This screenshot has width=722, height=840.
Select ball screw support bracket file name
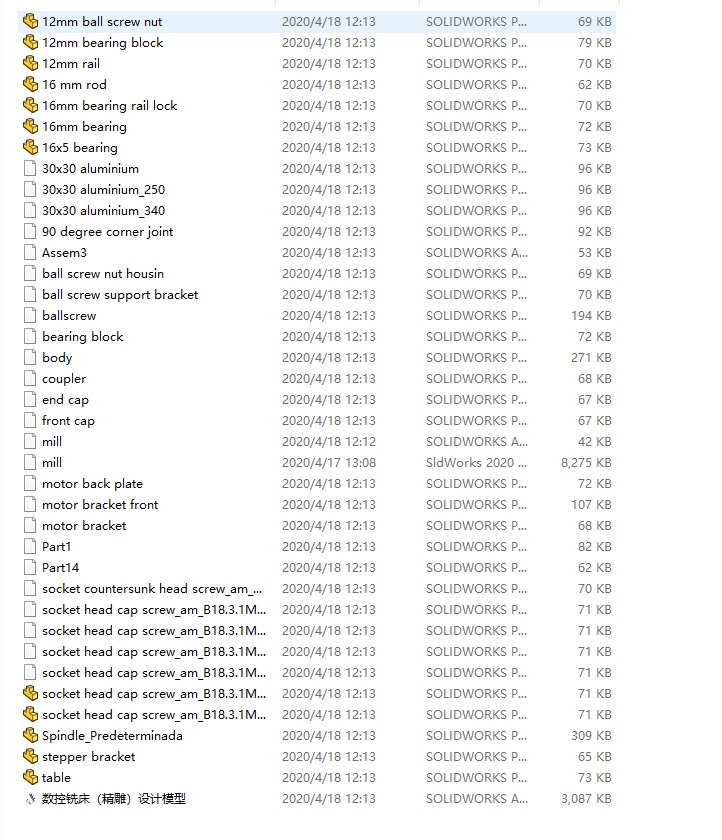120,295
